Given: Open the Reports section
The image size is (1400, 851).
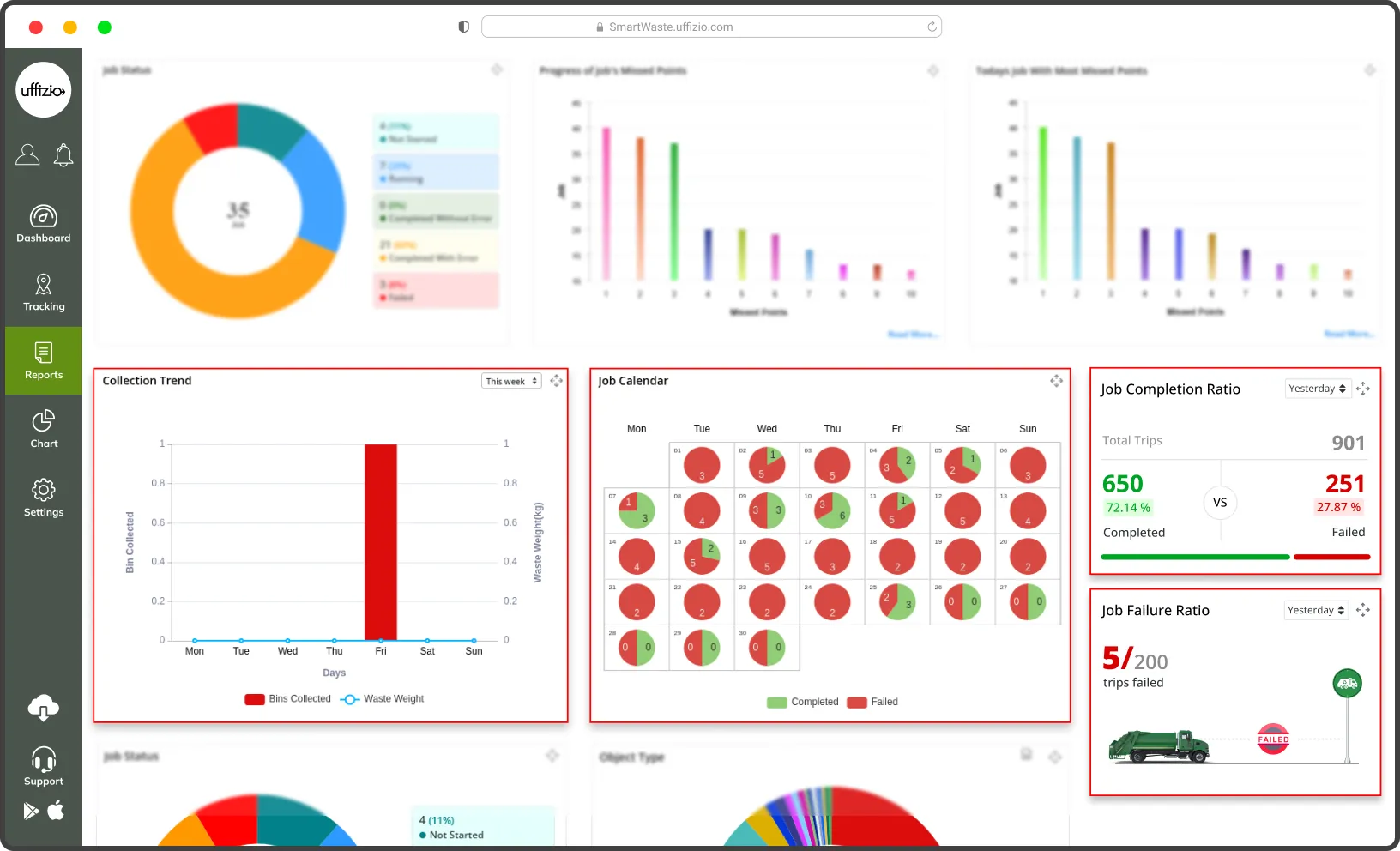Looking at the screenshot, I should pos(44,361).
